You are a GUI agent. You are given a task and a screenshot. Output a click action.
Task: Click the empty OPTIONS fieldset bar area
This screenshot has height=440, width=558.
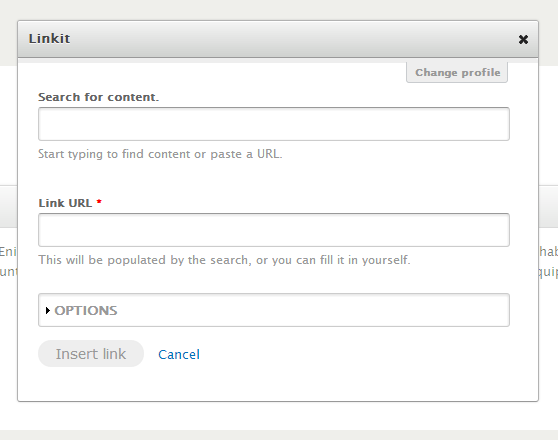point(313,310)
